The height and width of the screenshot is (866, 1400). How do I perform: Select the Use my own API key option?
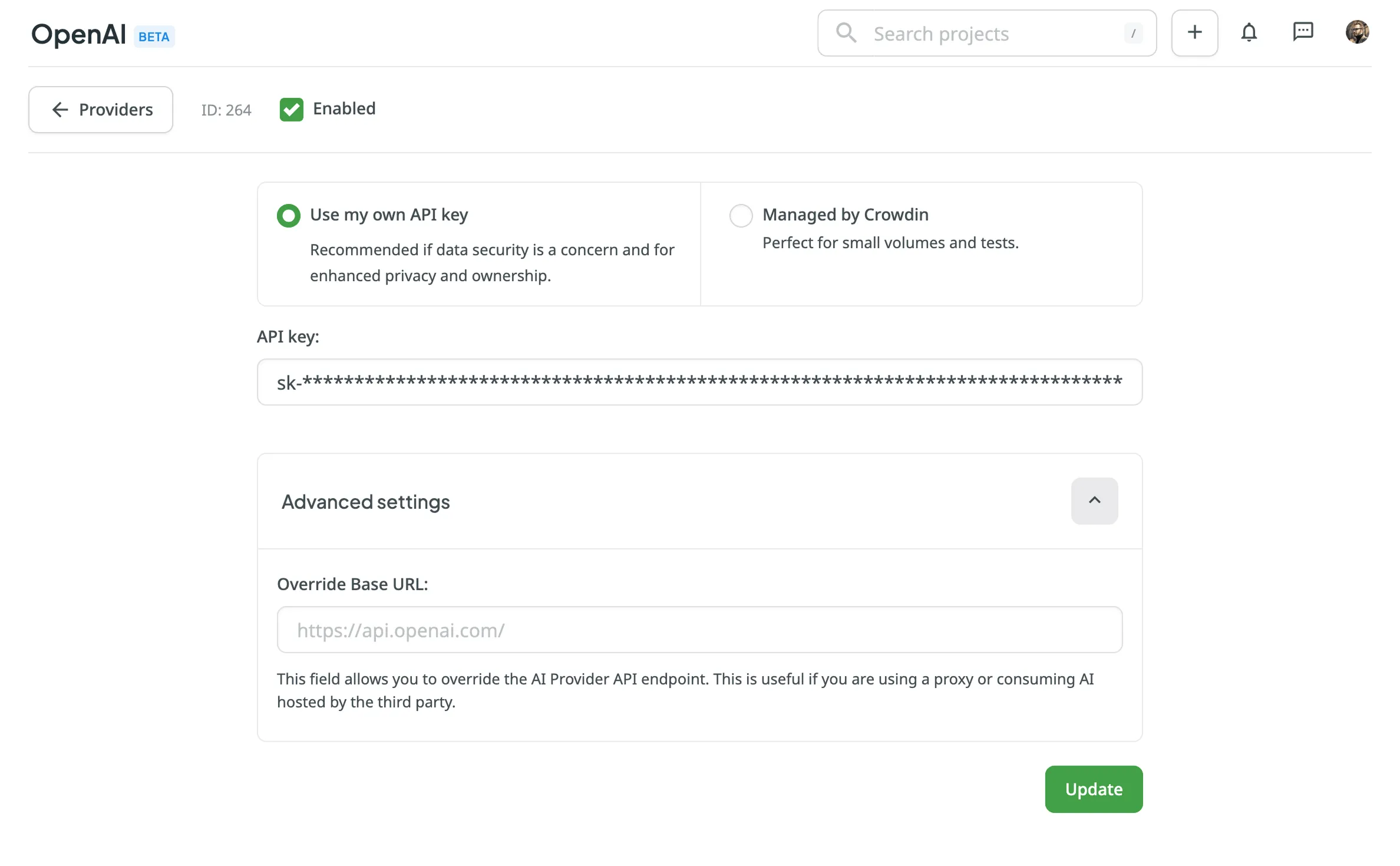[x=288, y=215]
